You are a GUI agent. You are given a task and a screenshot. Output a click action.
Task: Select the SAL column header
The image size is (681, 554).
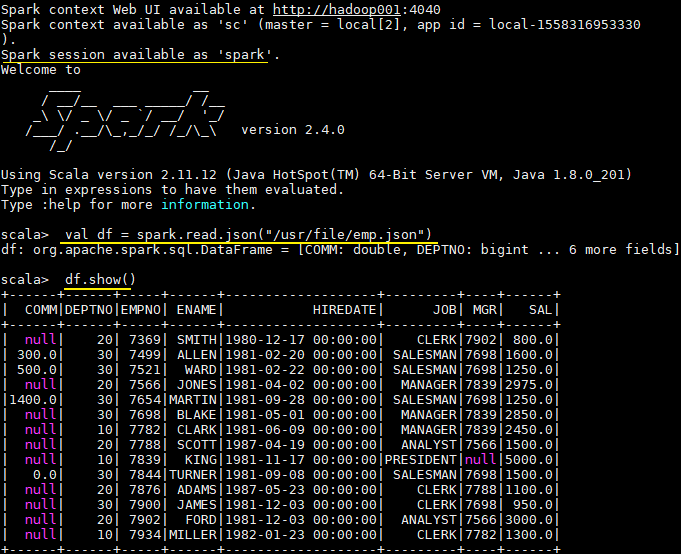[x=541, y=310]
